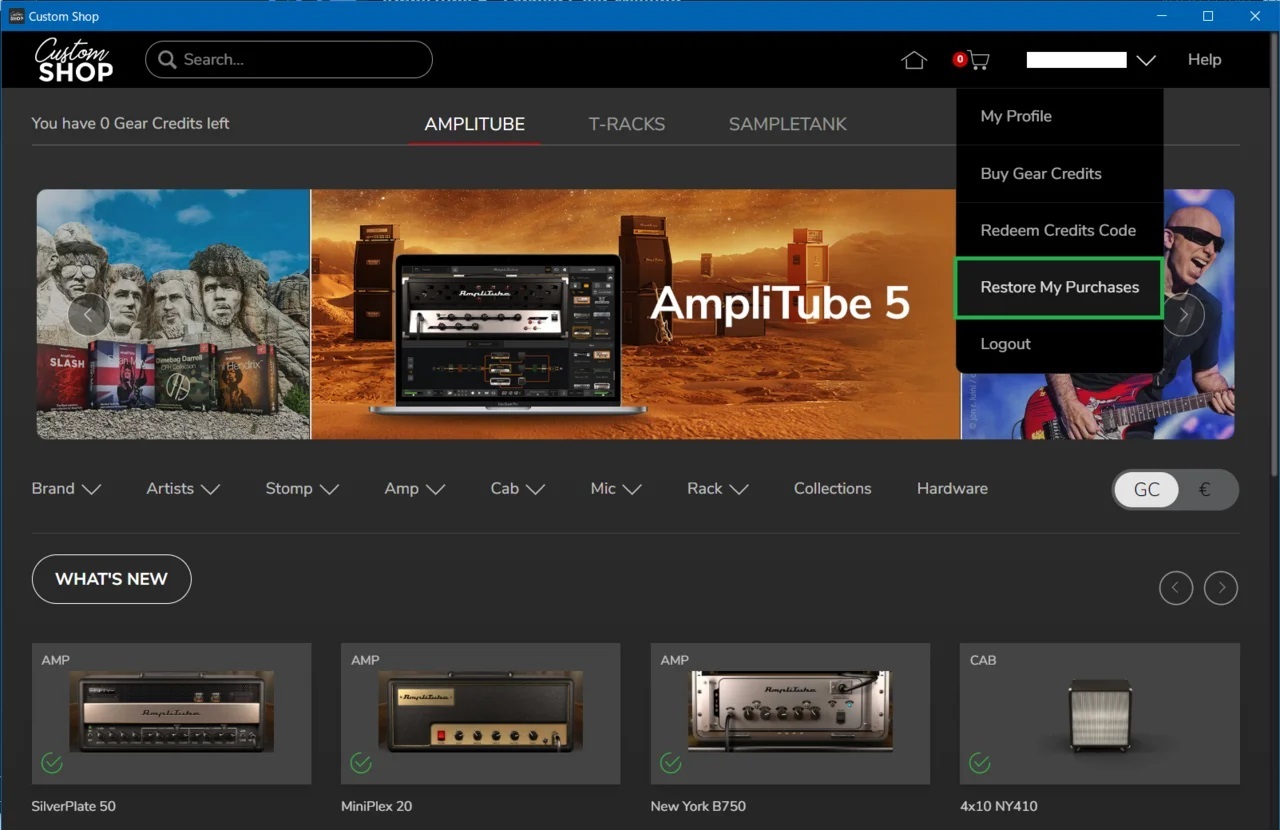
Task: Switch price display to GC
Action: pos(1147,490)
